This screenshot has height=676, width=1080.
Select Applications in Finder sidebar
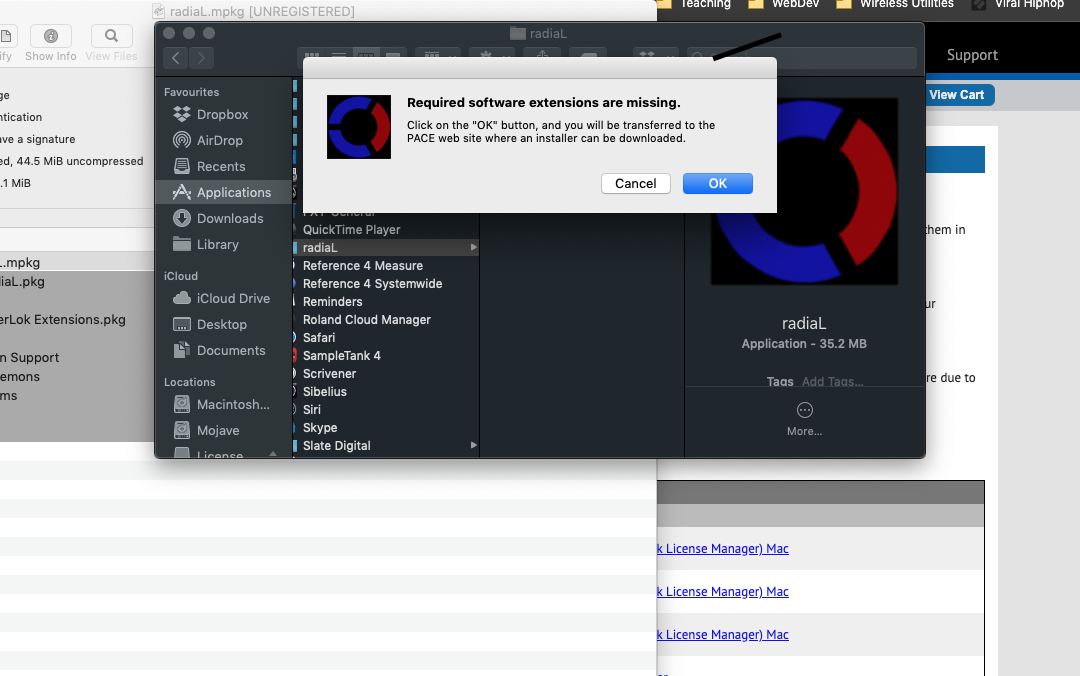point(224,192)
